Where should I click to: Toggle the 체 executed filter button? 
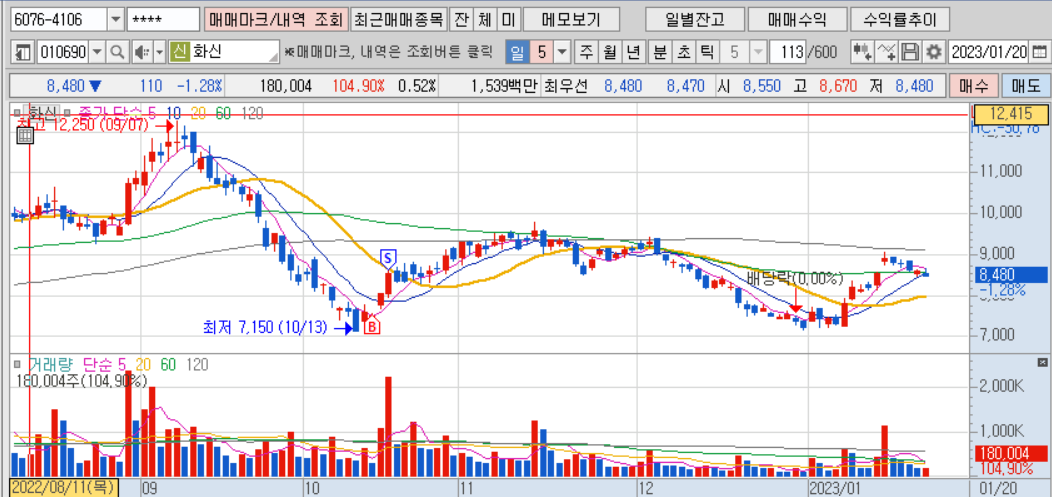click(484, 19)
